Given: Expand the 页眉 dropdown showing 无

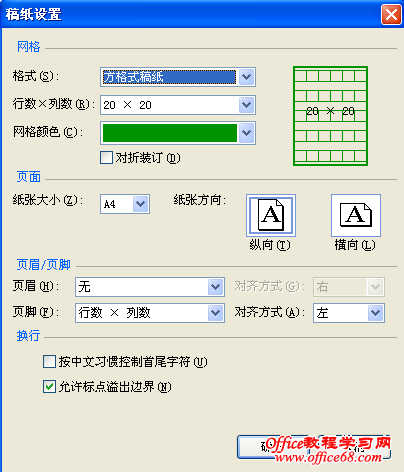Looking at the screenshot, I should (215, 287).
